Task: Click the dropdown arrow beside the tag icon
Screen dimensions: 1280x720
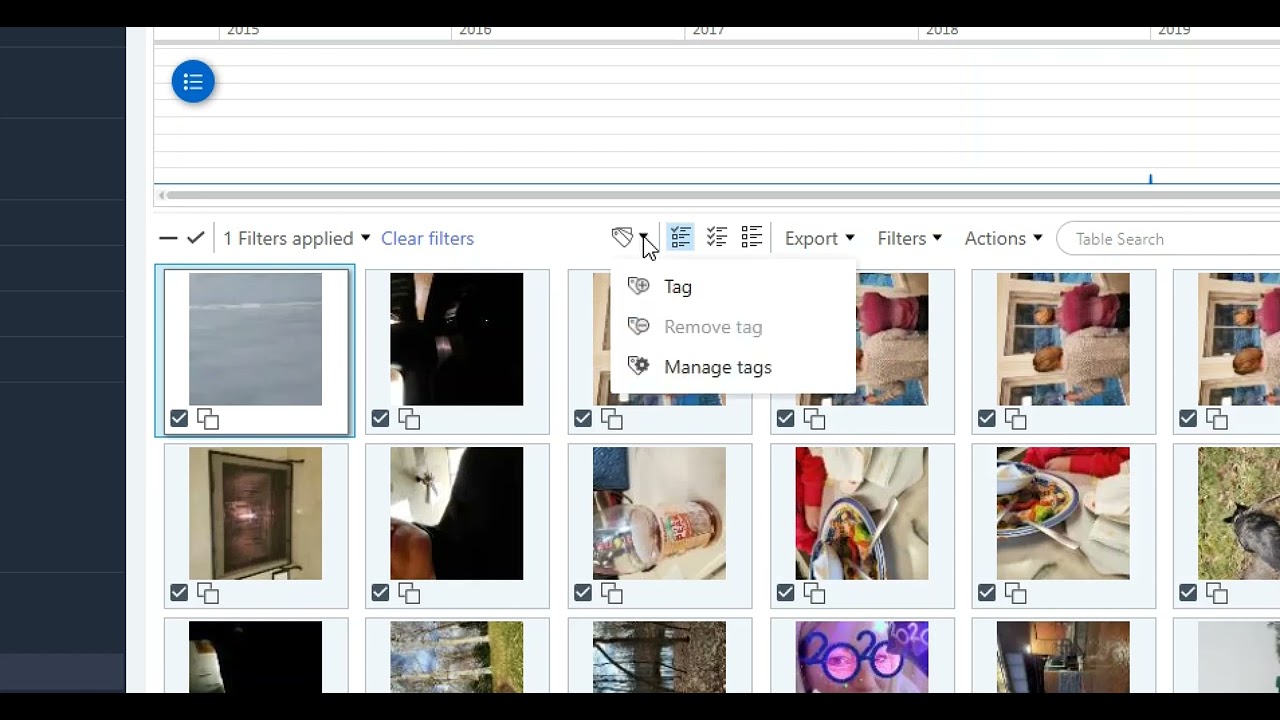Action: pyautogui.click(x=645, y=238)
